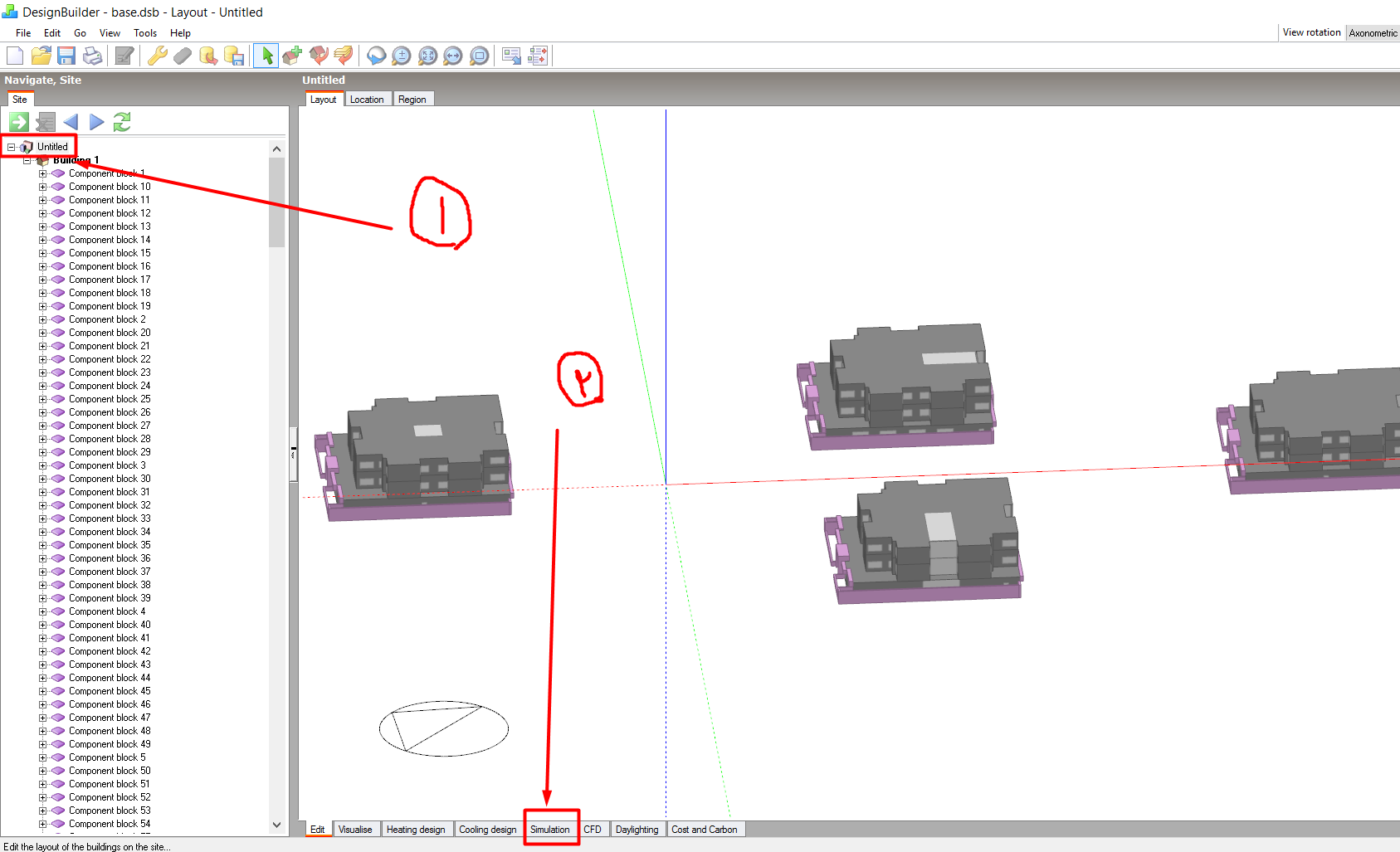1400x852 pixels.
Task: Click the yellow stacked sheets with arrow icon
Action: [x=344, y=56]
